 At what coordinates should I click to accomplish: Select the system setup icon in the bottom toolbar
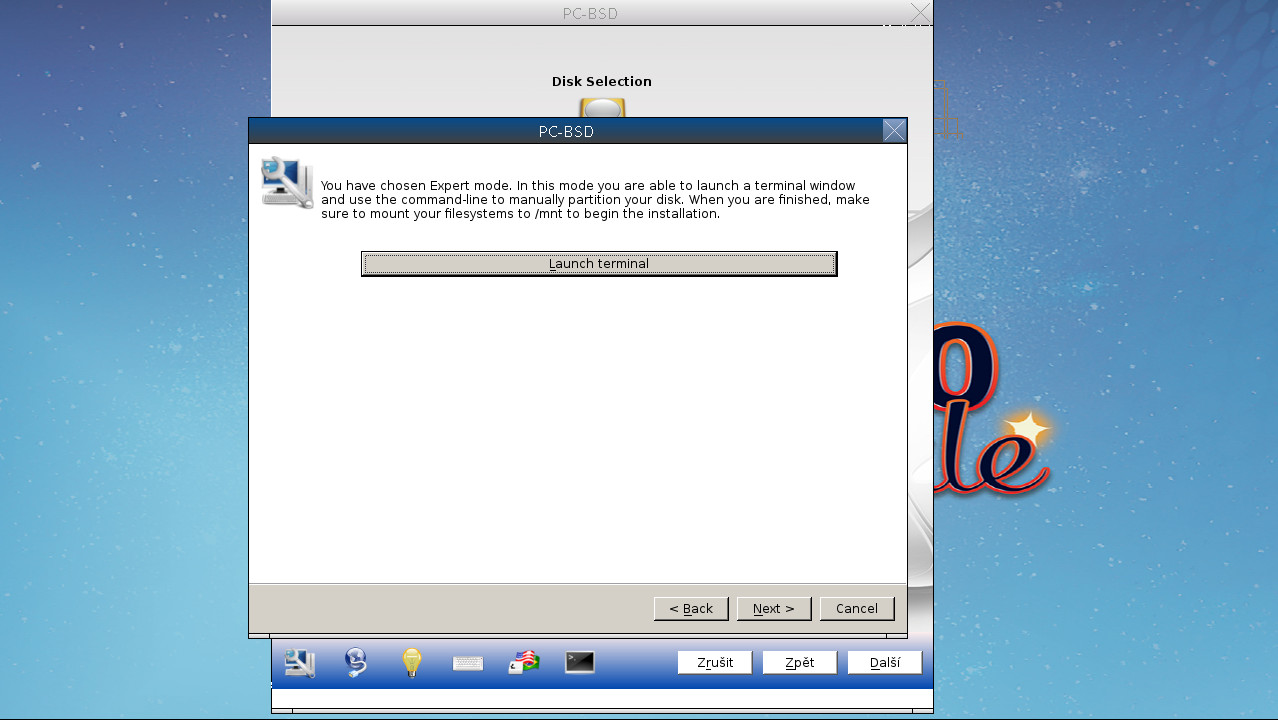[298, 662]
